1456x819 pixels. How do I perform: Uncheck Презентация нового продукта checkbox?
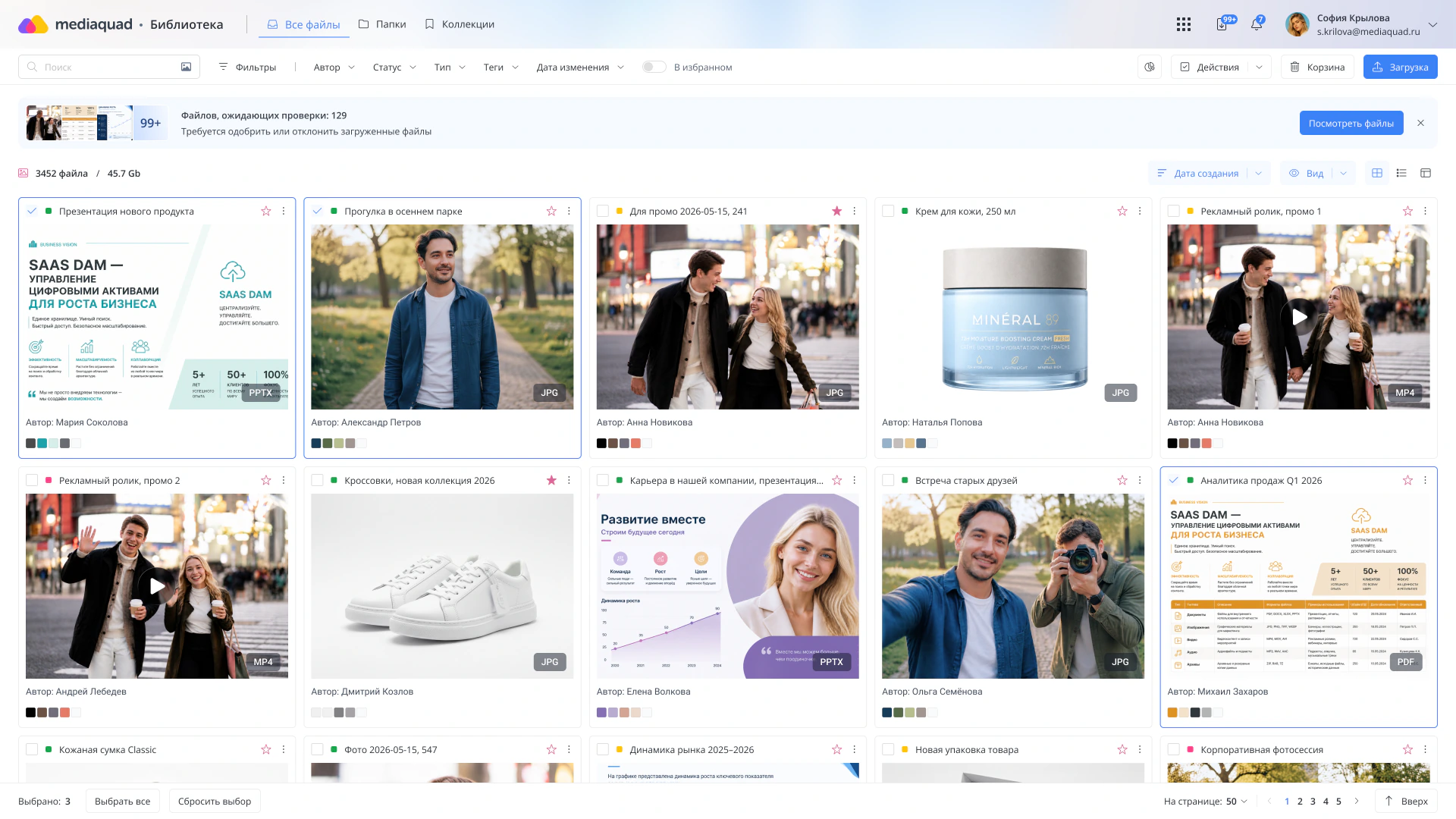coord(32,211)
